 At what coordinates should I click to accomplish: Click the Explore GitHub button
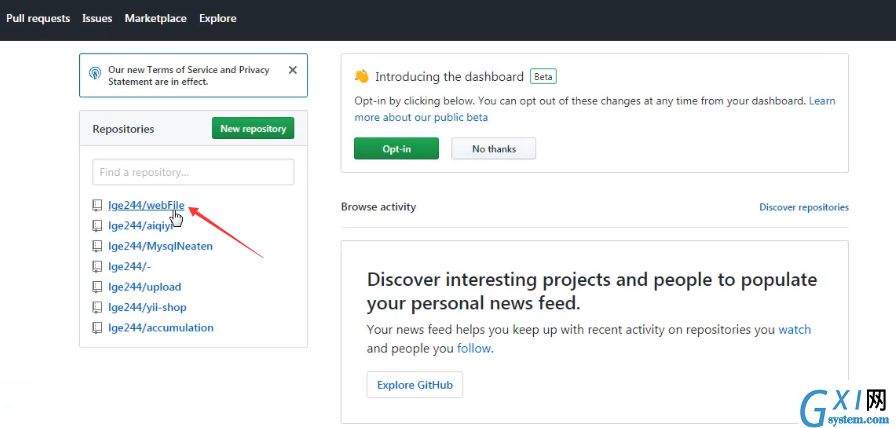pyautogui.click(x=415, y=385)
